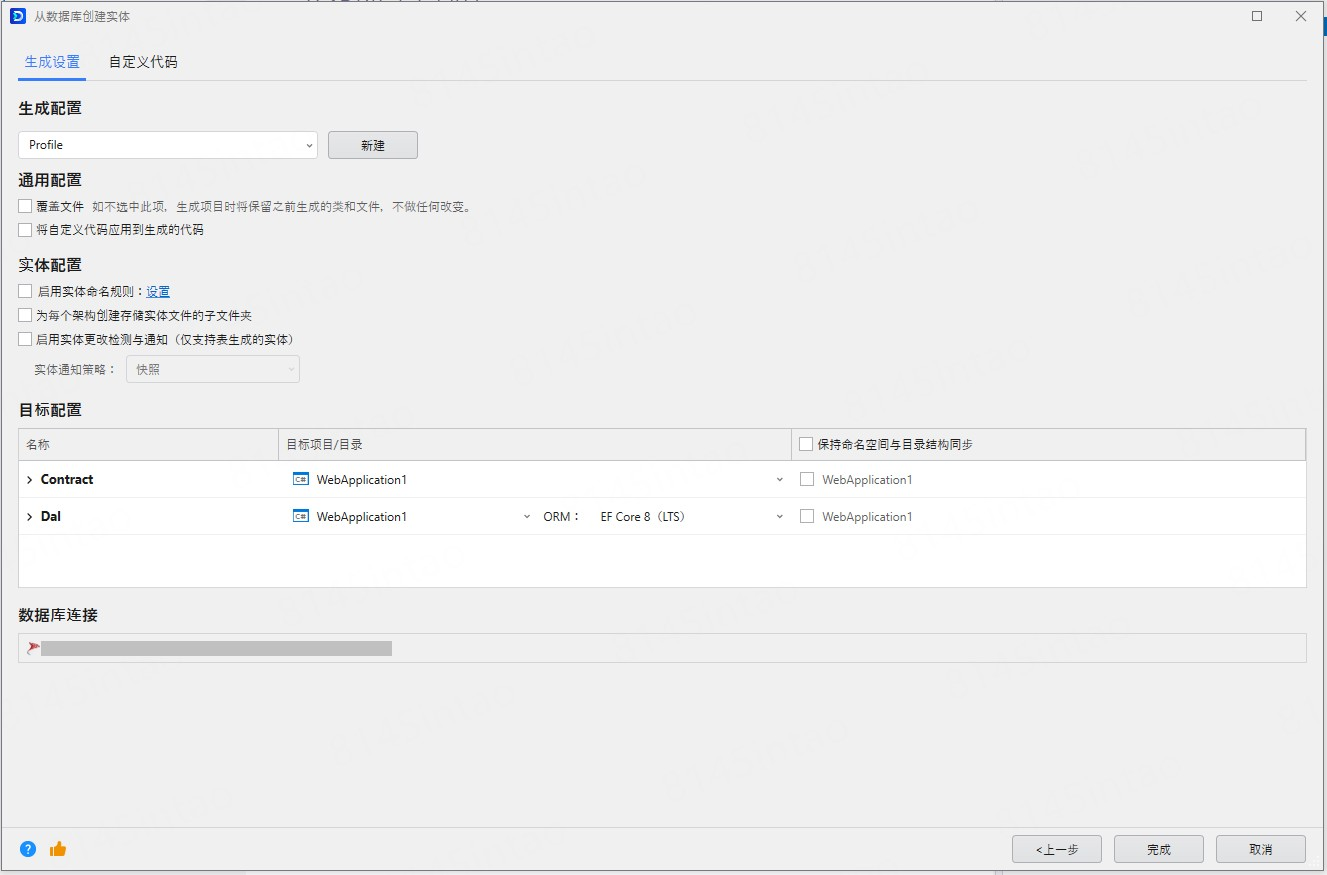
Task: Click the app logo in title bar
Action: click(x=17, y=16)
